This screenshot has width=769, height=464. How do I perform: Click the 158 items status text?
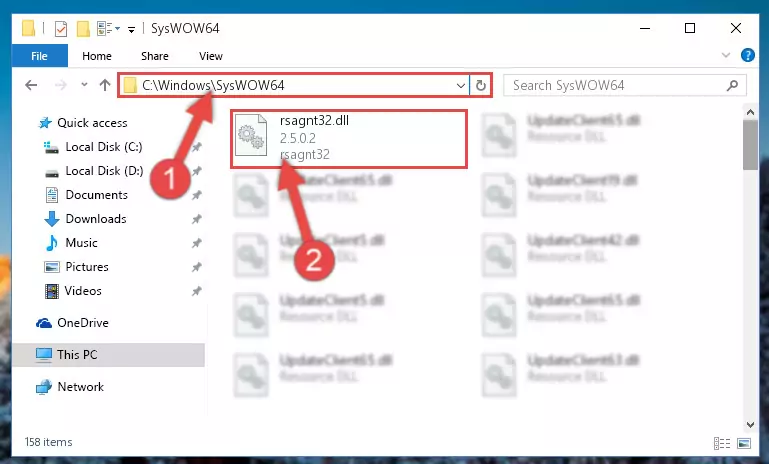(x=49, y=442)
